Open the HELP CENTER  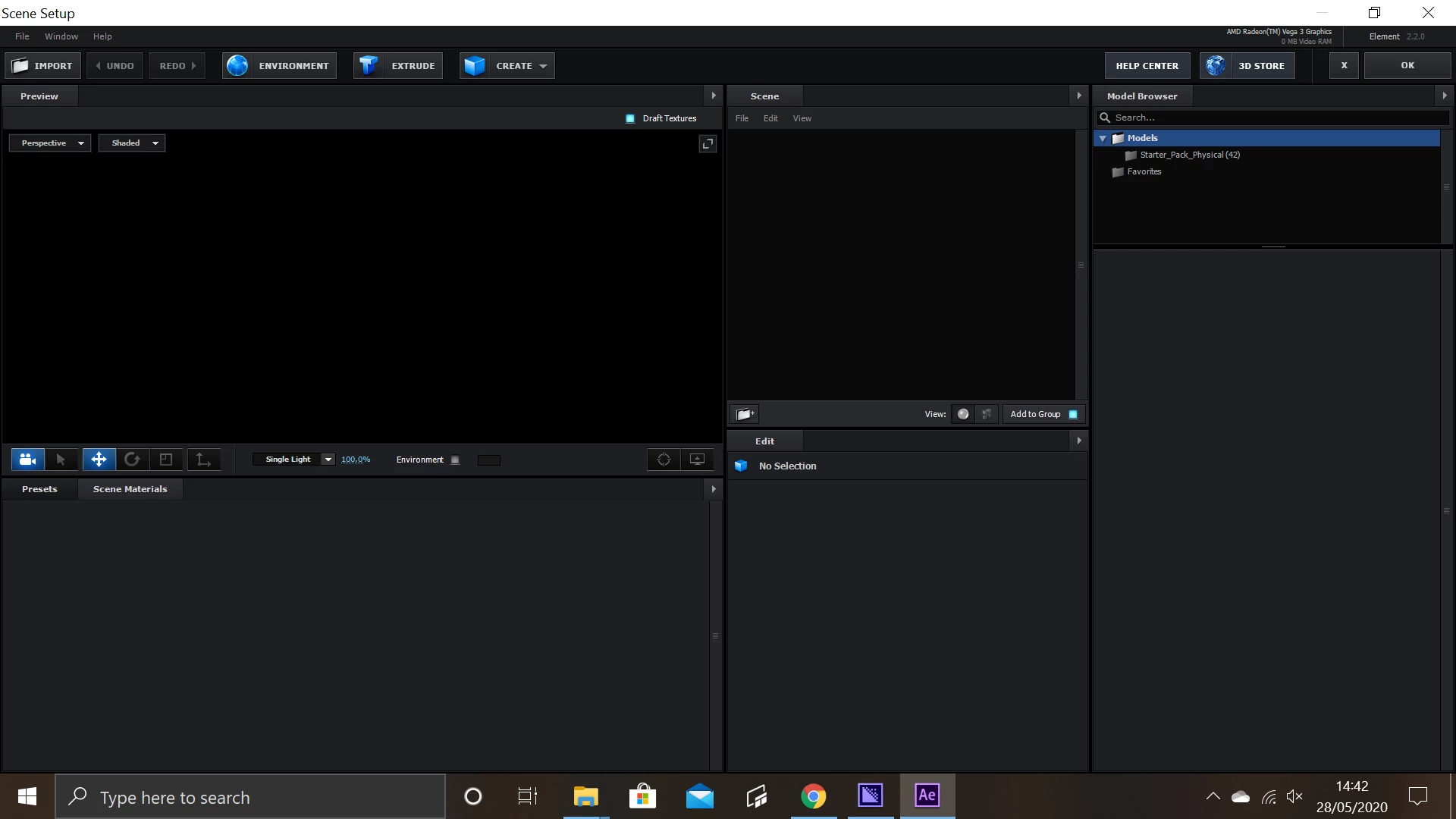(x=1147, y=66)
